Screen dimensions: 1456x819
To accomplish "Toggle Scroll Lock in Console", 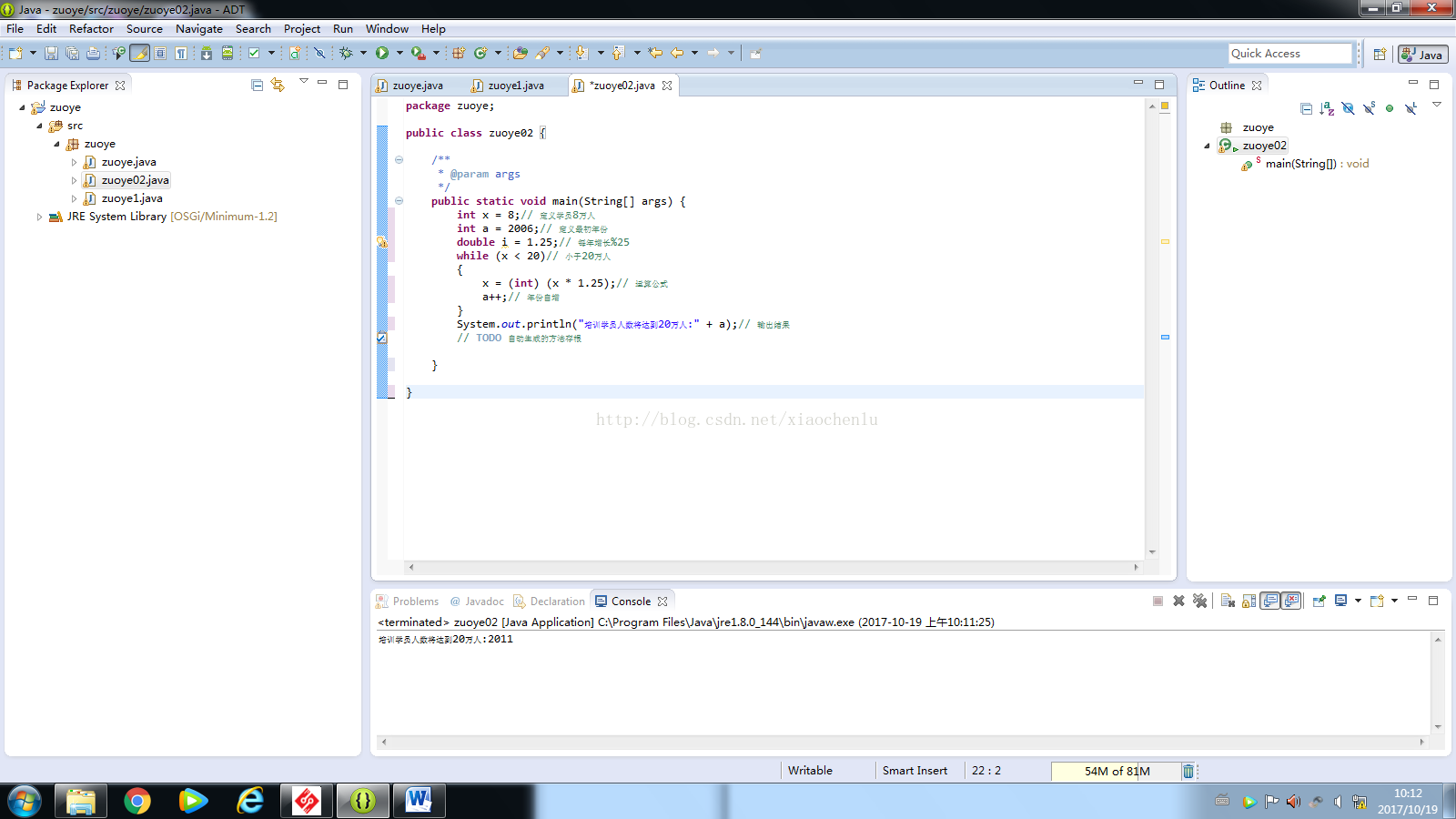I will [x=1249, y=601].
